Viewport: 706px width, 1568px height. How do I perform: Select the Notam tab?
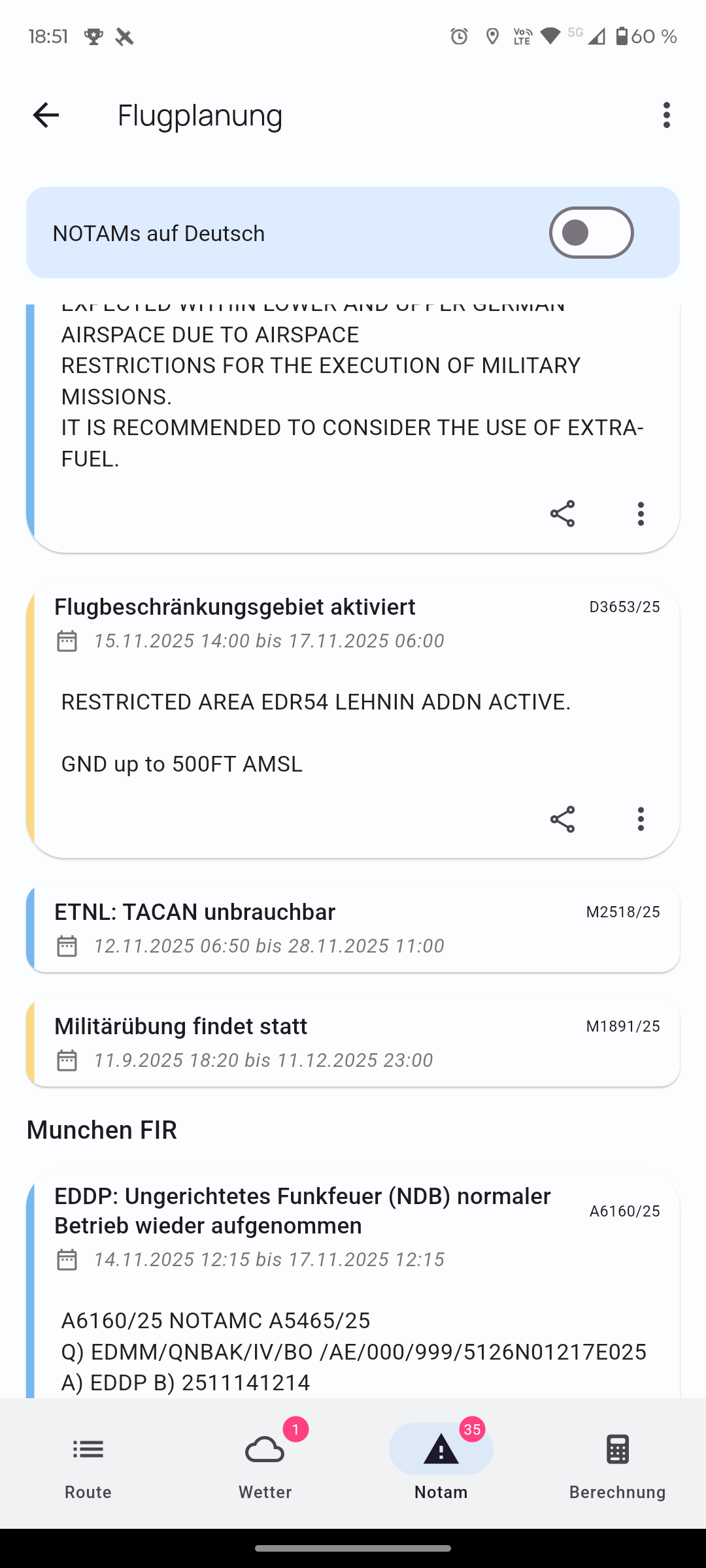(441, 1463)
